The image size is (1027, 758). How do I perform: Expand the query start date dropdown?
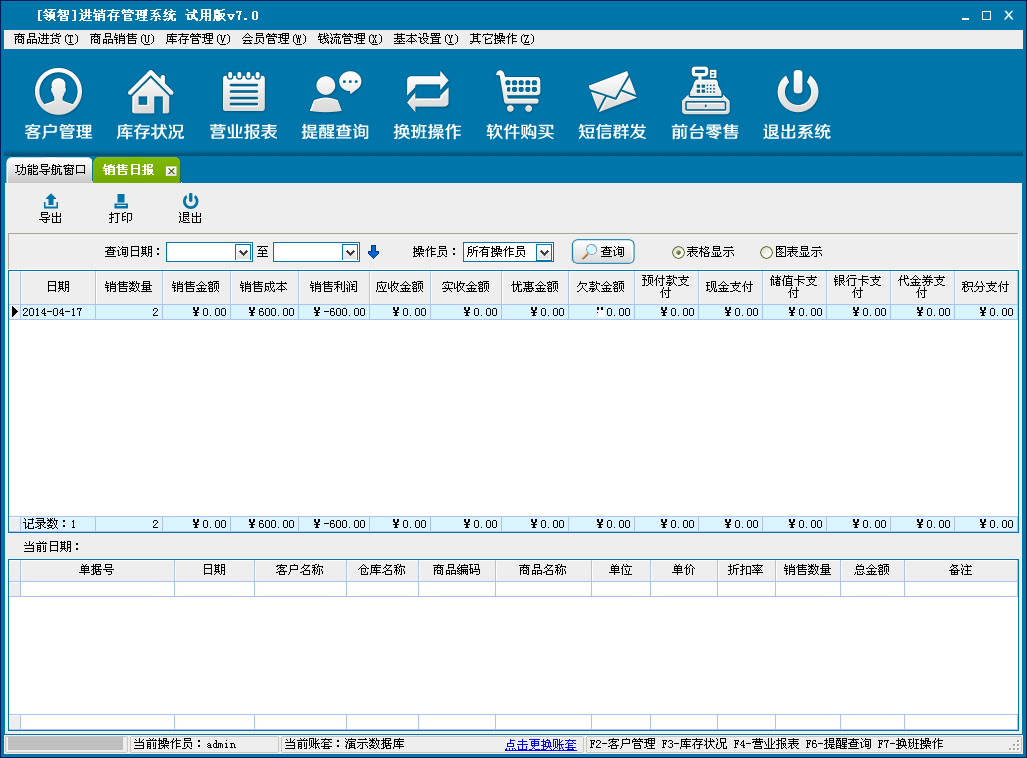(242, 252)
